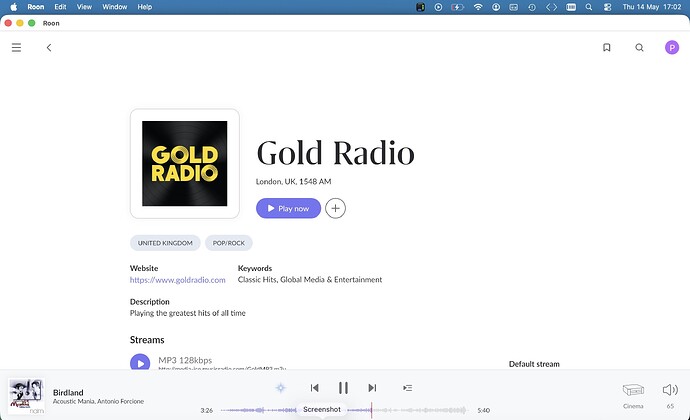This screenshot has height=420, width=690.
Task: Select the Cinema audio zone
Action: [x=633, y=394]
